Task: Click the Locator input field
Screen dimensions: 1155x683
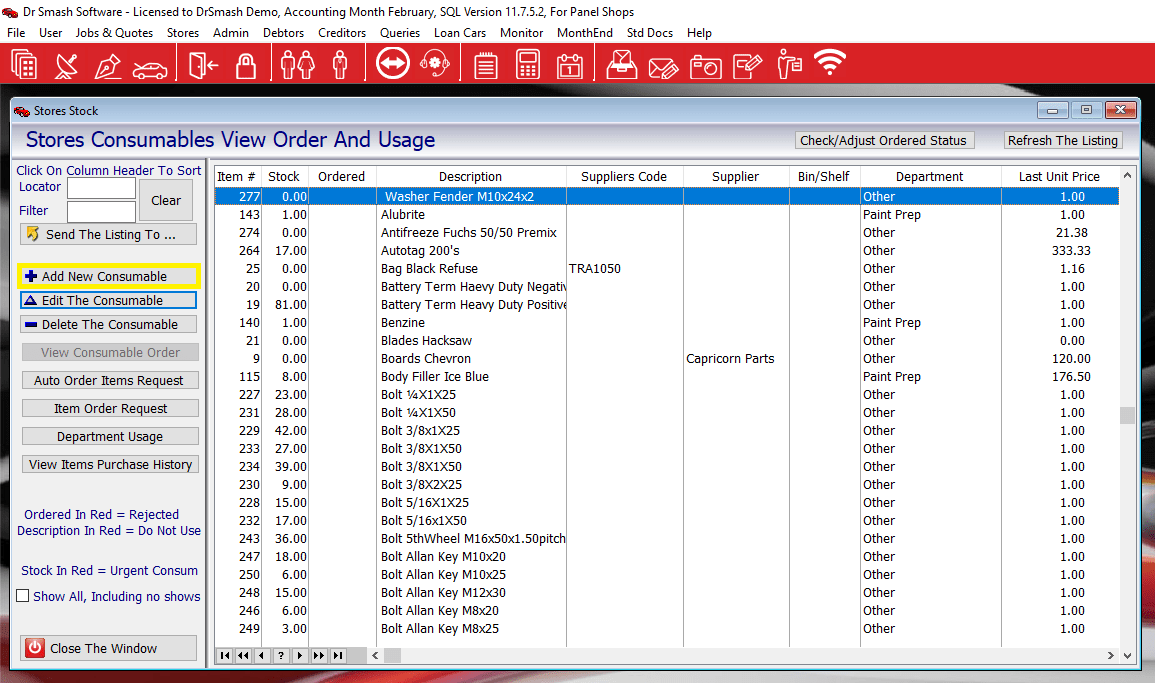Action: pos(101,188)
